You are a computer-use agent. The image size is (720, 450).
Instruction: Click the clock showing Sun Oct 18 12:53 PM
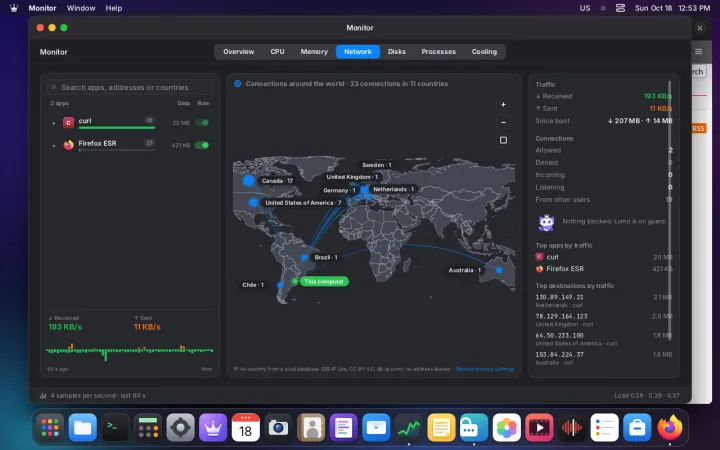click(672, 8)
